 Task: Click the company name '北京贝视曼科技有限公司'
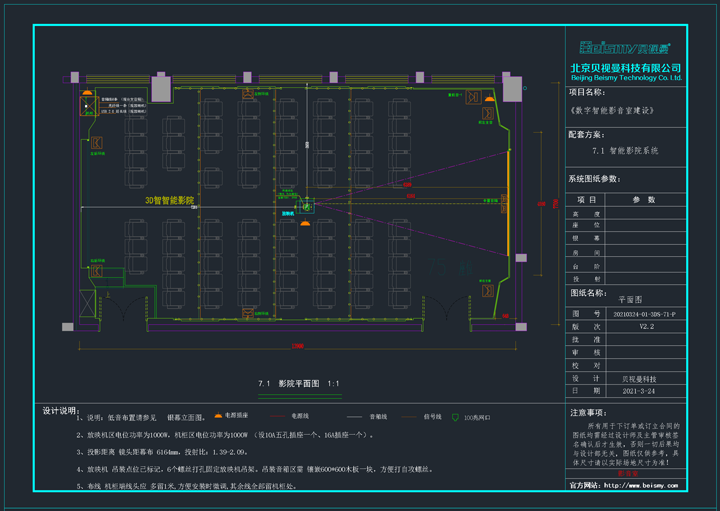(x=625, y=68)
